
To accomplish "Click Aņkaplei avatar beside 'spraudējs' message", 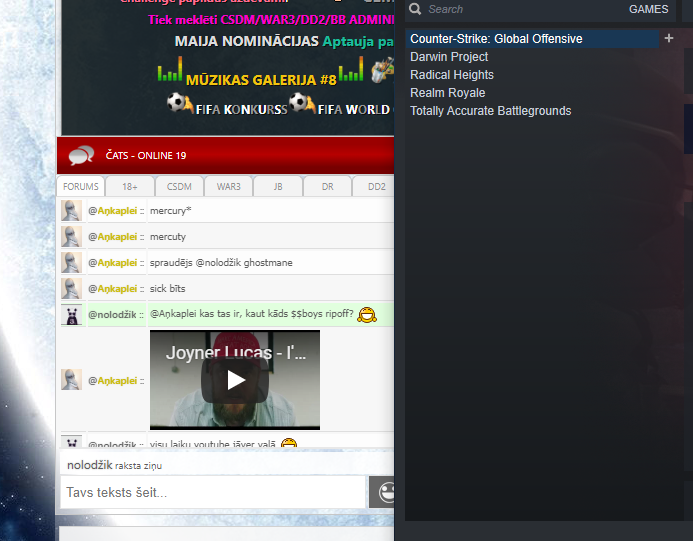I will [71, 263].
